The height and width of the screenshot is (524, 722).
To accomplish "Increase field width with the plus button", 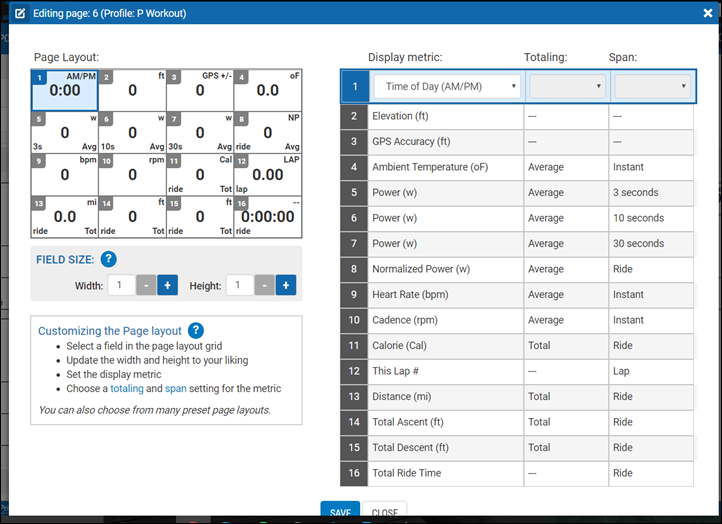I will [x=167, y=286].
